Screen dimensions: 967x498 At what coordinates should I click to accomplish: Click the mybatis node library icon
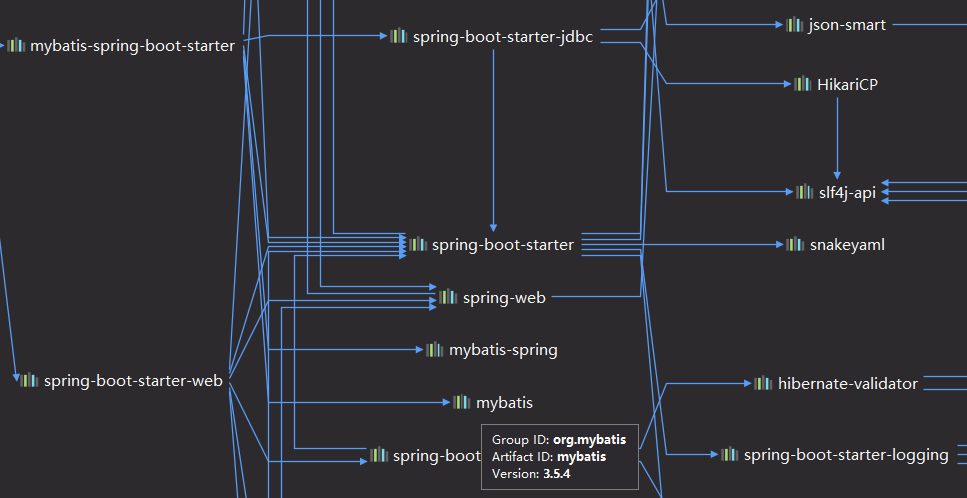pos(461,402)
